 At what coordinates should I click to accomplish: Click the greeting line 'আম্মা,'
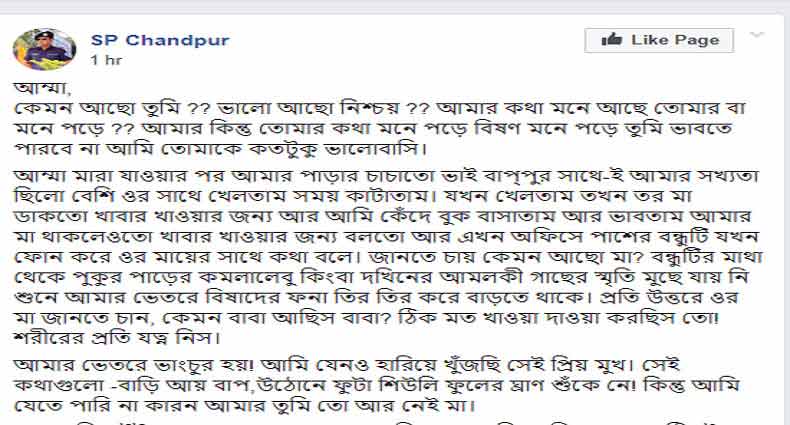click(x=43, y=87)
